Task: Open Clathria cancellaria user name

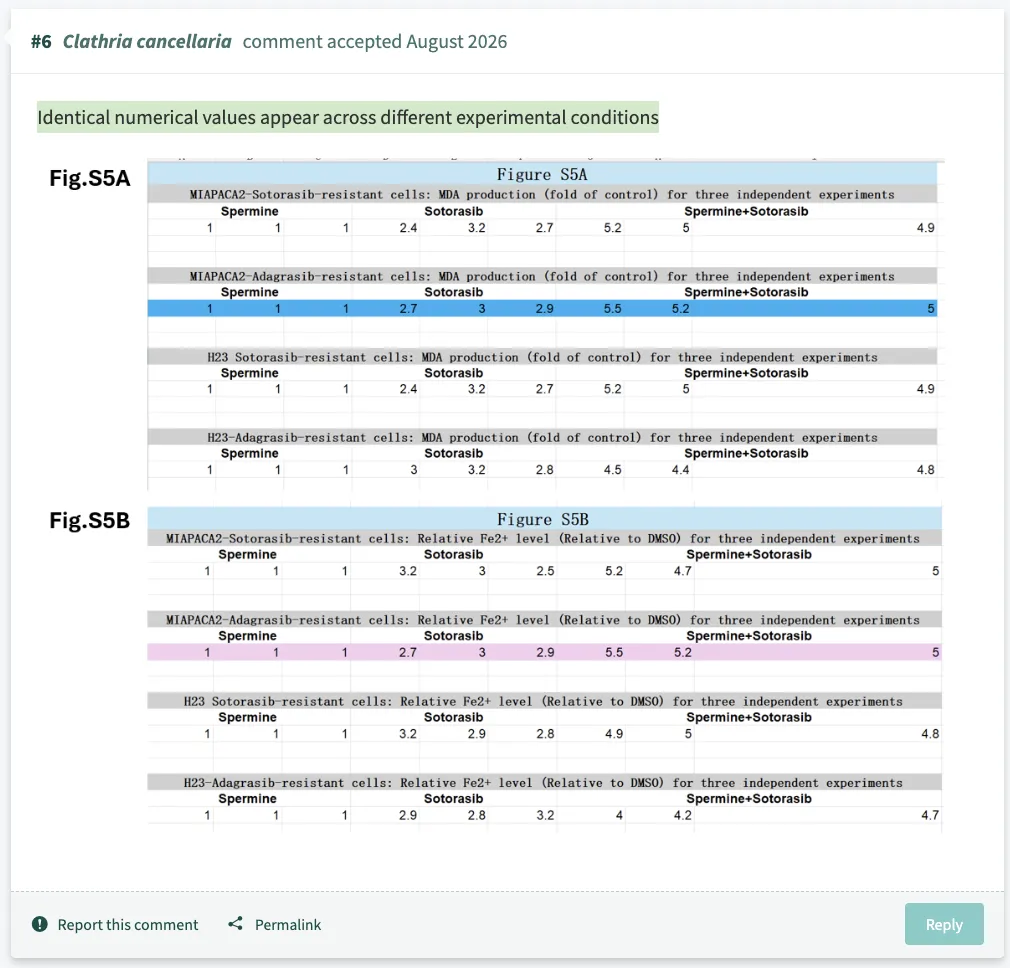Action: coord(147,42)
